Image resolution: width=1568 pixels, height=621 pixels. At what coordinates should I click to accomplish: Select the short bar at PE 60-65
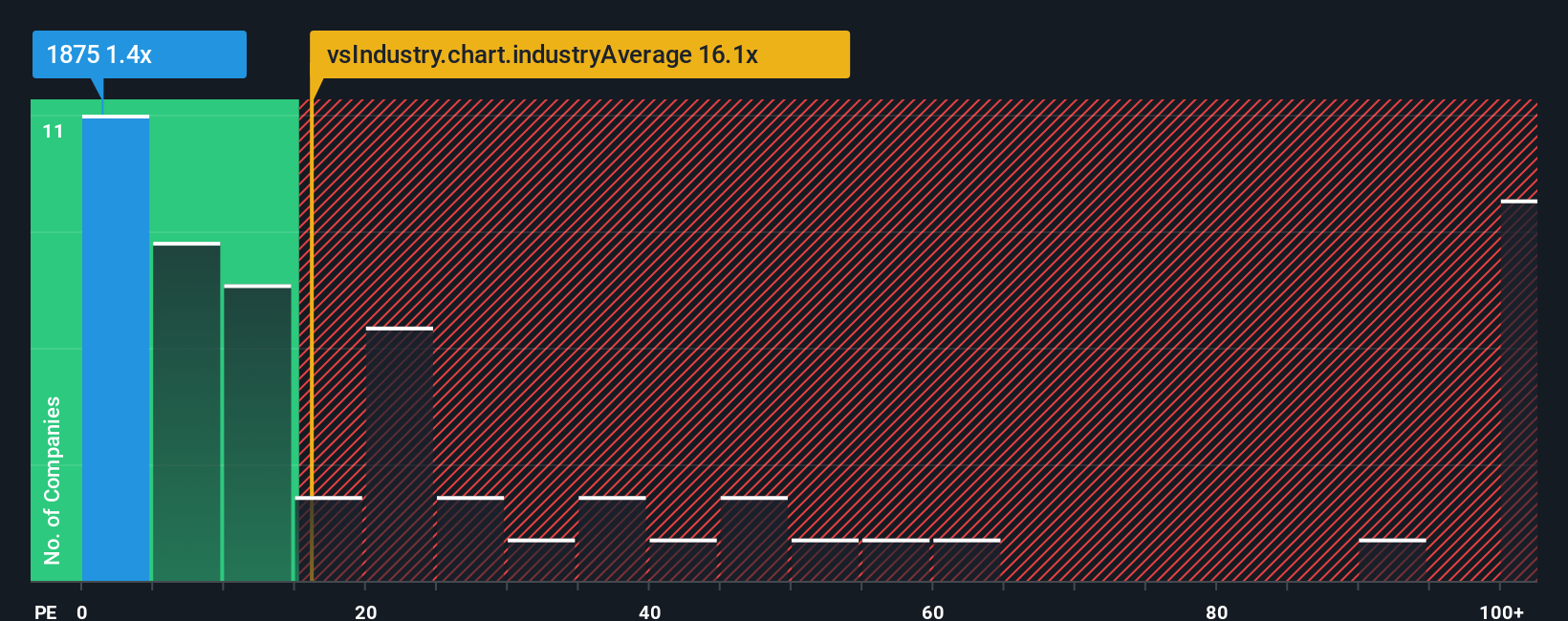click(x=967, y=560)
